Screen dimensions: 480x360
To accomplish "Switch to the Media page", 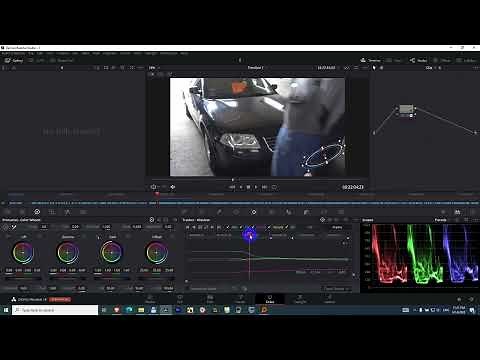I will pos(150,299).
